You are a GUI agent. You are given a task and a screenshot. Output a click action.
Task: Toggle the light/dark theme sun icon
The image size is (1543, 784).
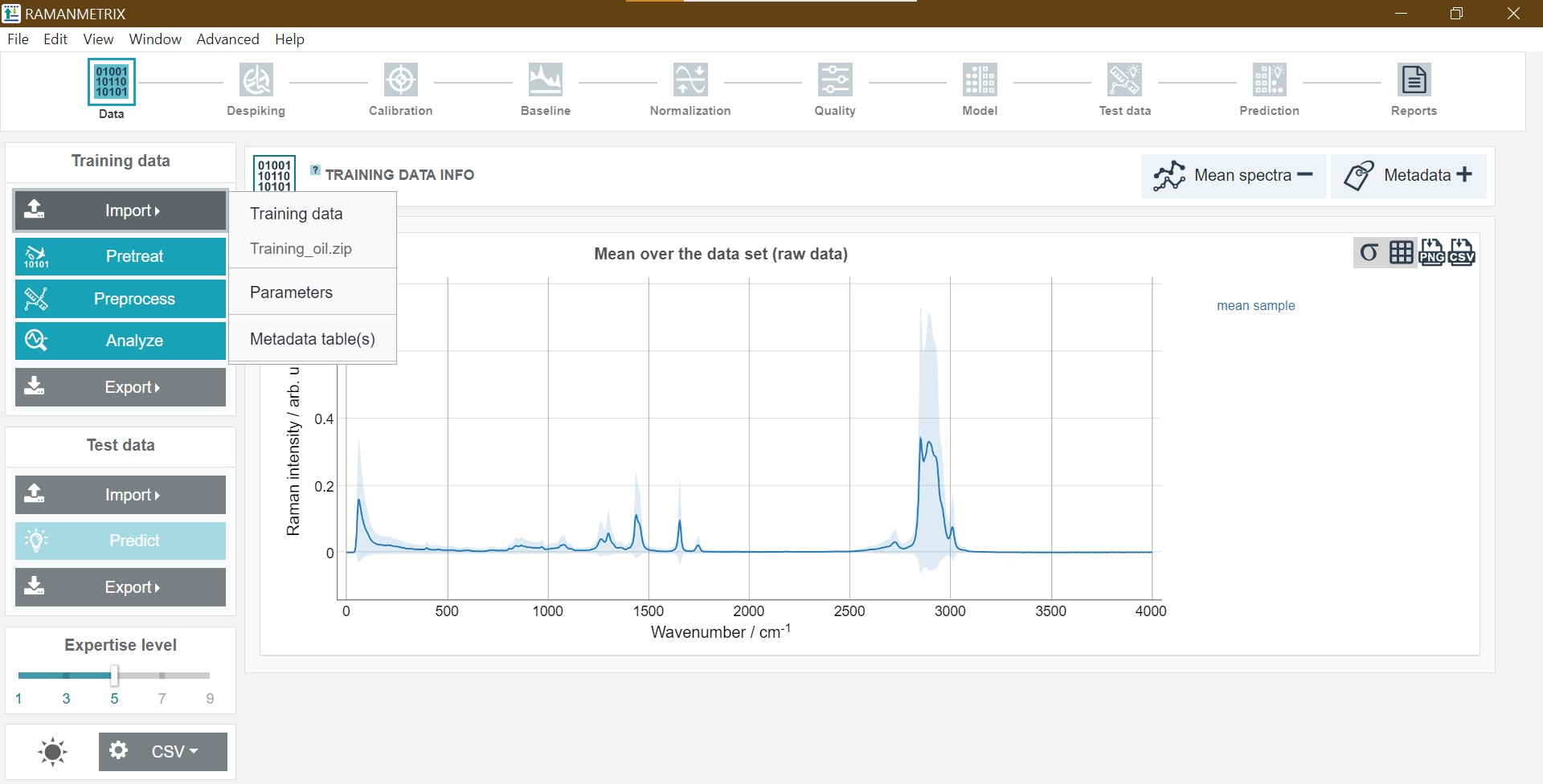point(52,752)
